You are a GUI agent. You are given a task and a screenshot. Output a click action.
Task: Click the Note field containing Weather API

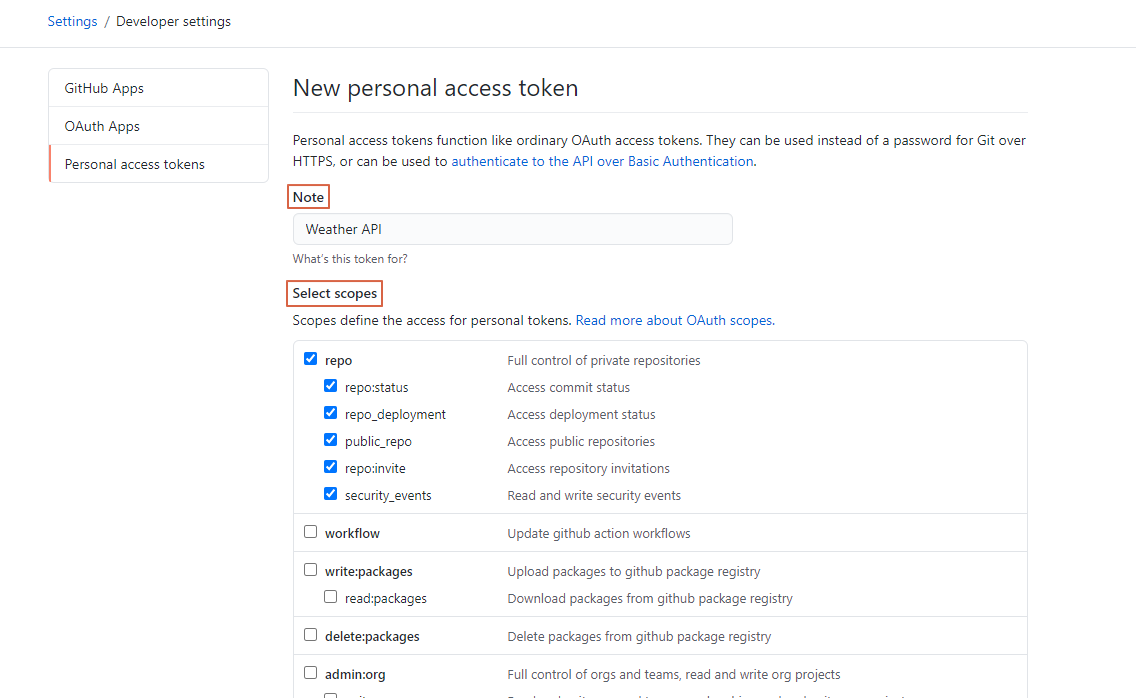[x=512, y=229]
